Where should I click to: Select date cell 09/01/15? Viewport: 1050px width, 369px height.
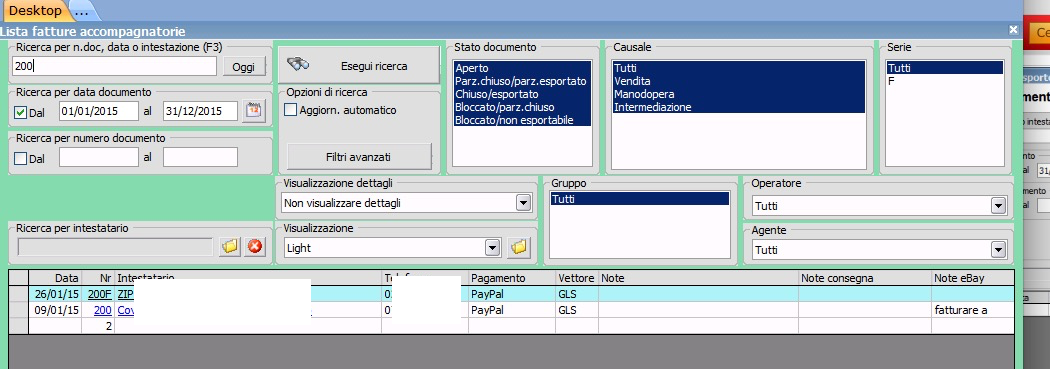tap(56, 310)
